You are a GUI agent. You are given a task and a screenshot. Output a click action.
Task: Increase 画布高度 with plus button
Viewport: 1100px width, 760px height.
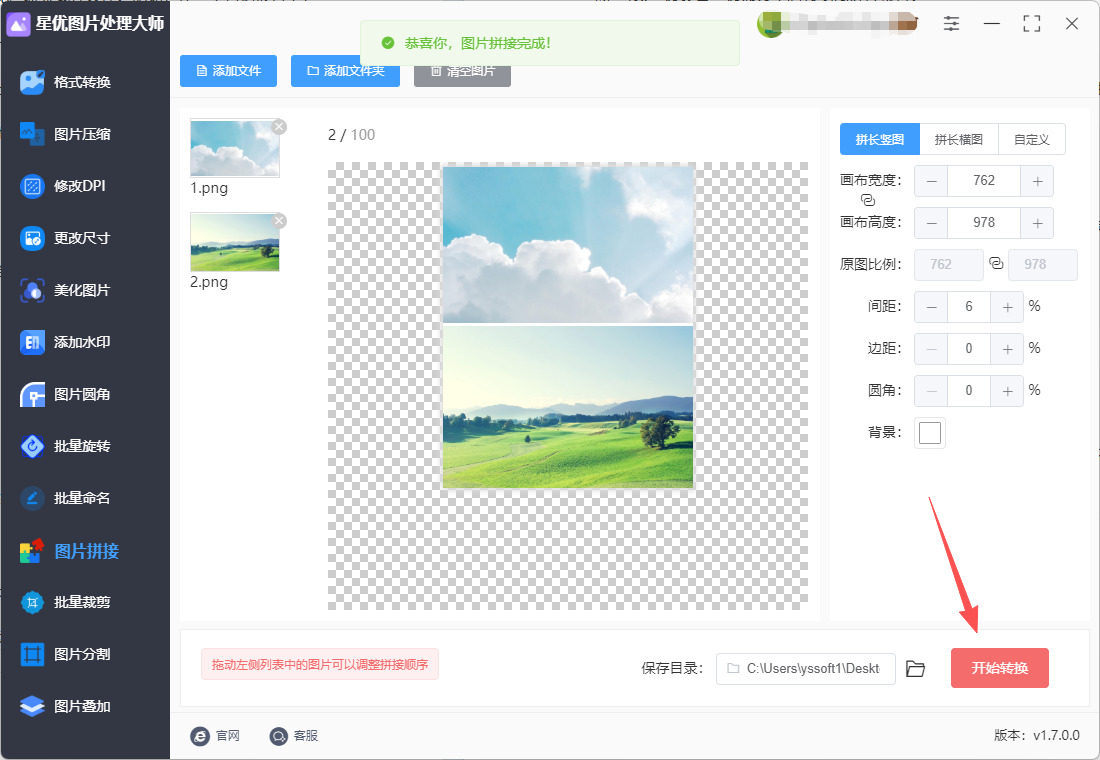(x=1037, y=223)
